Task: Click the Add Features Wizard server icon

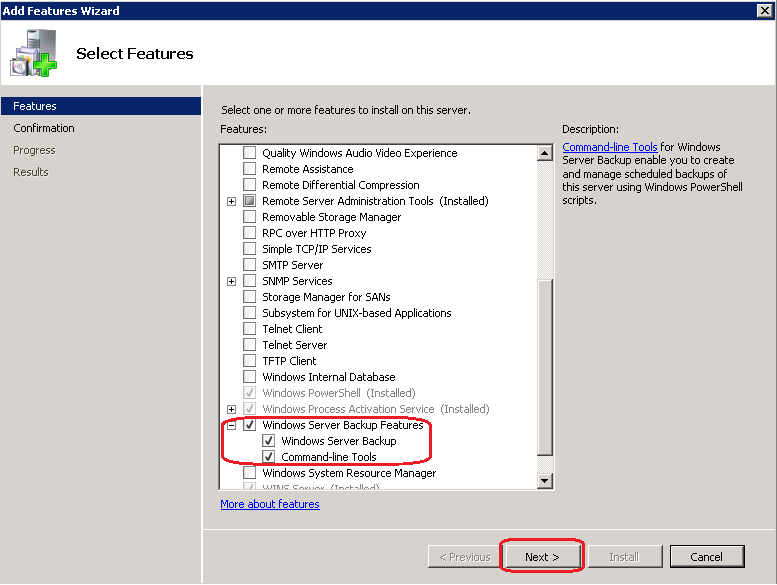Action: click(x=34, y=53)
